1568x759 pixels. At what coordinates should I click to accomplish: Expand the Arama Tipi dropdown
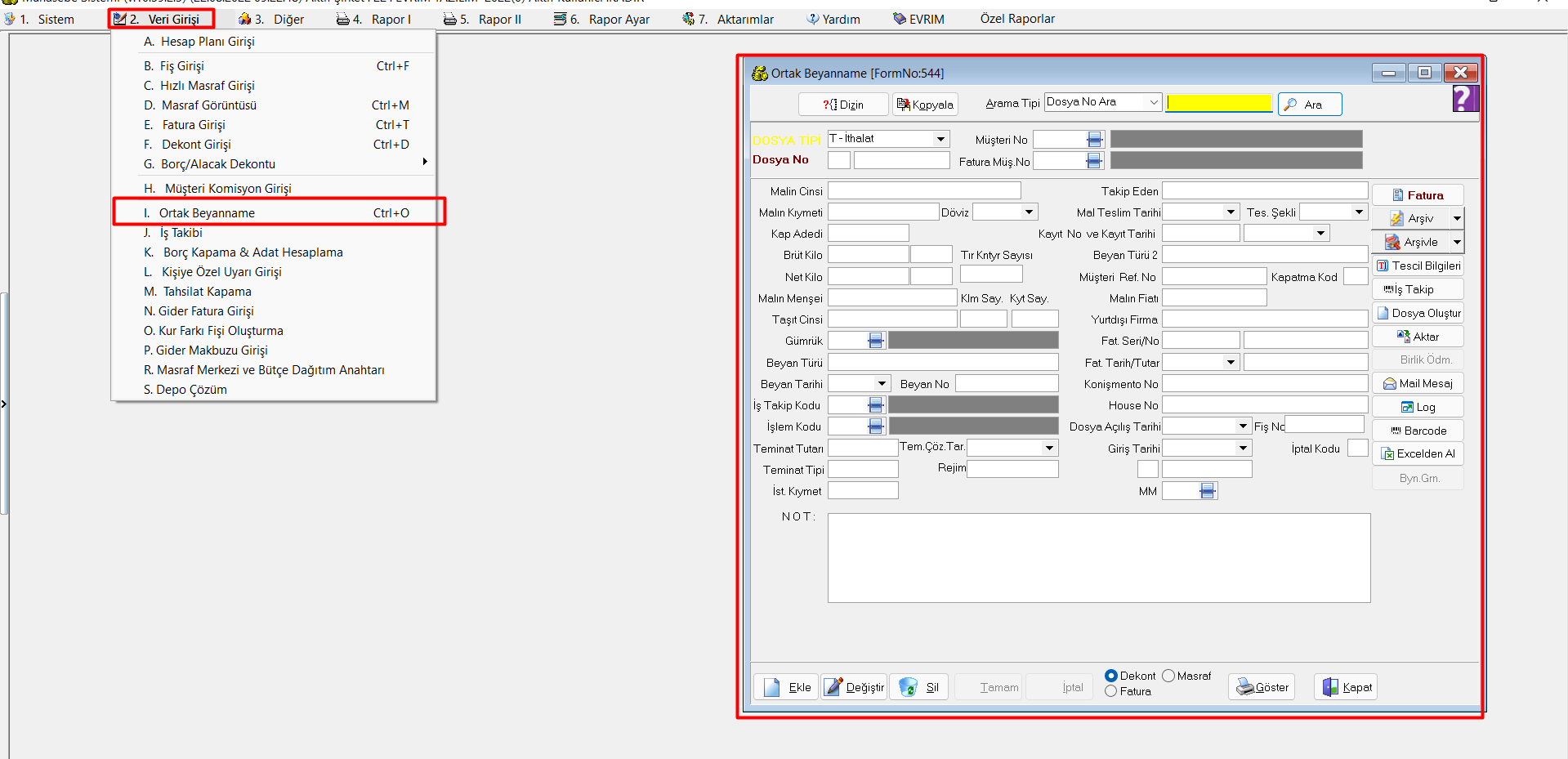tap(1153, 102)
